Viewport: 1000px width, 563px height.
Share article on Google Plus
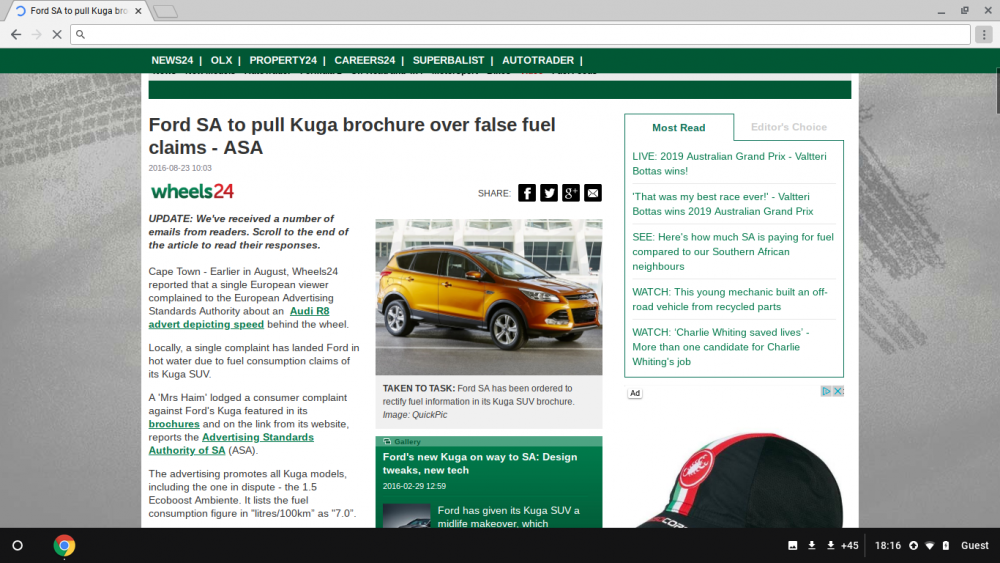[x=571, y=193]
